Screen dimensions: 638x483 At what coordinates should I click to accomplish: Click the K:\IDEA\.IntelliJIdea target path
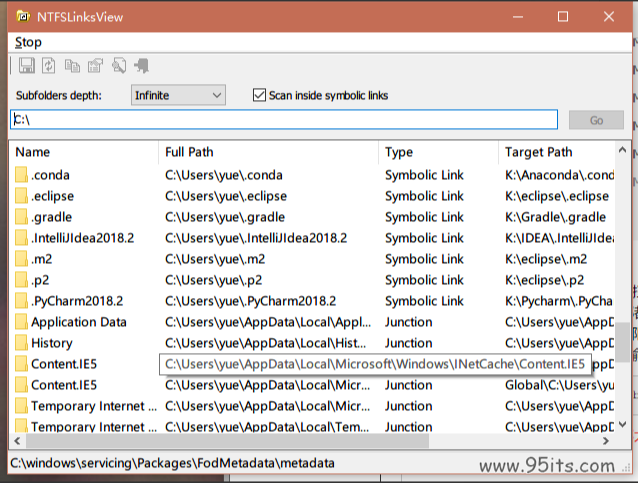[559, 238]
